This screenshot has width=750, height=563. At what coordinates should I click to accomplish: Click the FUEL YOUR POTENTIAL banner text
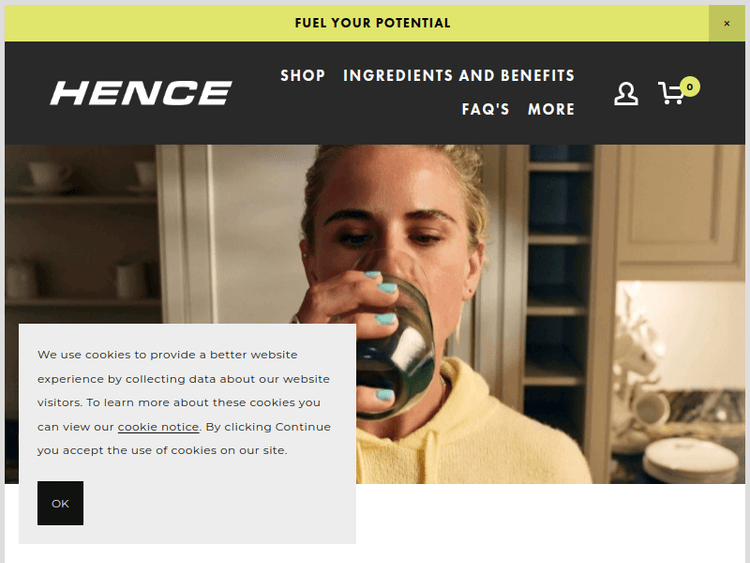point(373,23)
